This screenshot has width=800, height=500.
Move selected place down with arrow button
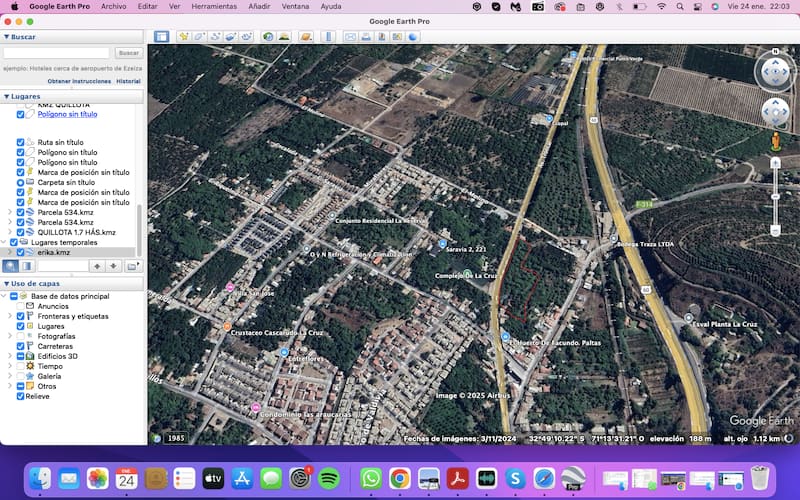(113, 266)
